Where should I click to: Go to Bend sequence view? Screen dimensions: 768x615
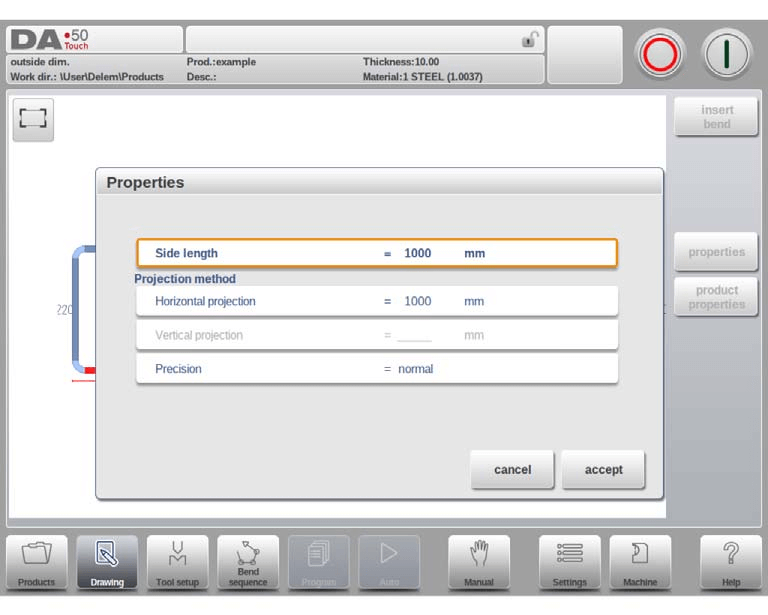(248, 563)
